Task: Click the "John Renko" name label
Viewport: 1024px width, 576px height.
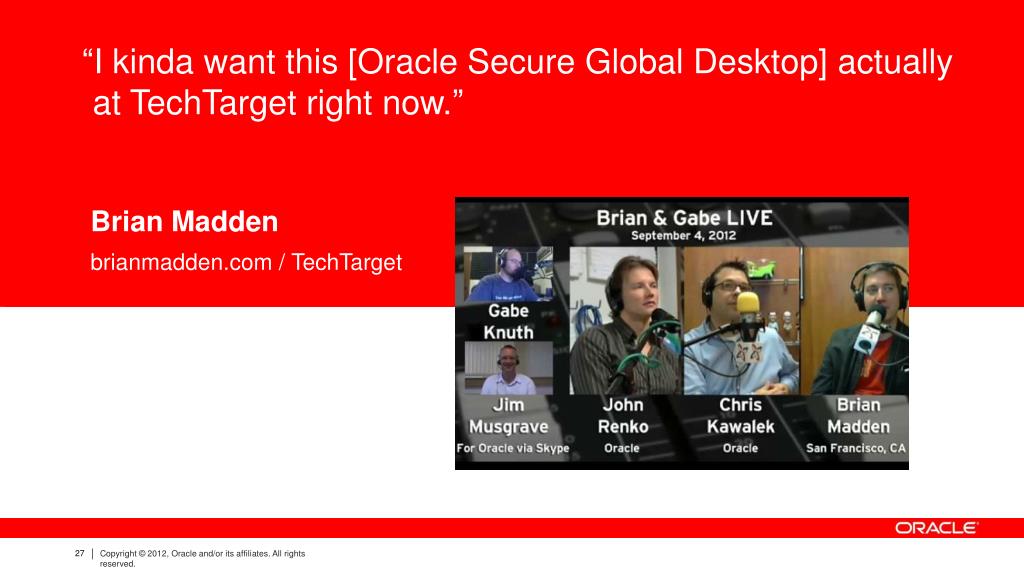Action: [622, 415]
